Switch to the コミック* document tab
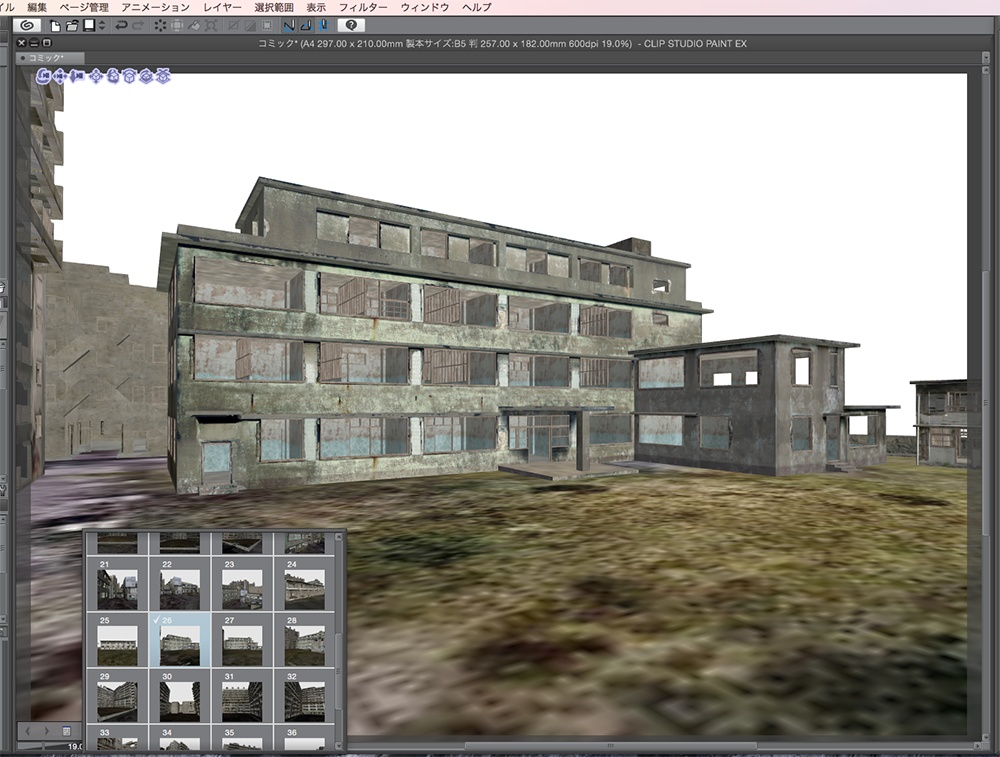 [50, 58]
